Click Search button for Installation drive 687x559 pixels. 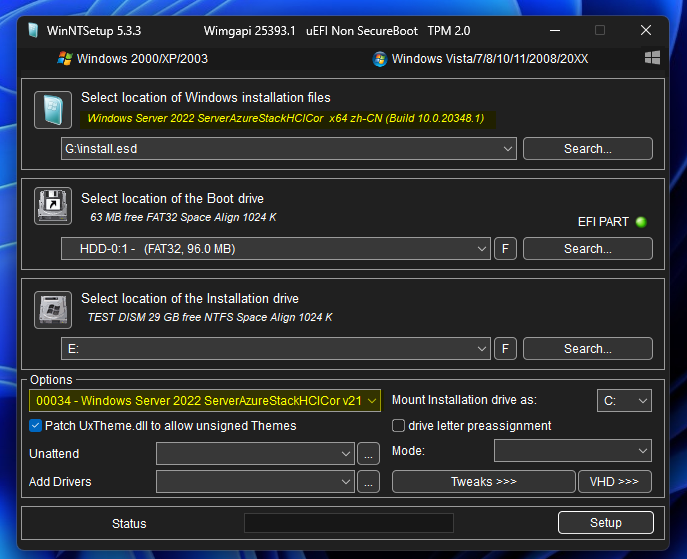(x=588, y=349)
